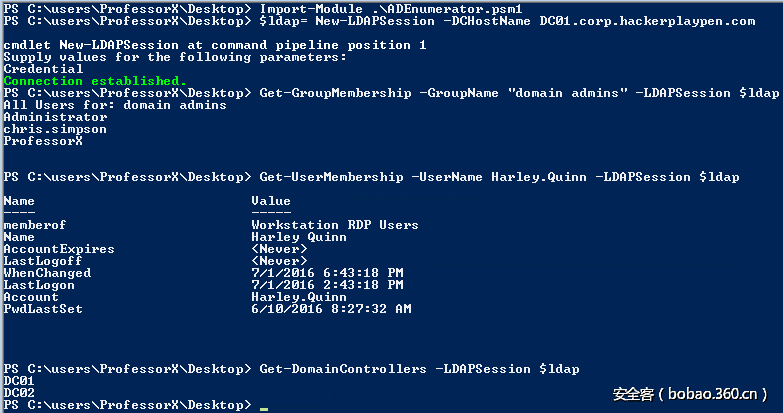Click the LastLogon timestamp value
Image resolution: width=783 pixels, height=413 pixels.
(327, 285)
